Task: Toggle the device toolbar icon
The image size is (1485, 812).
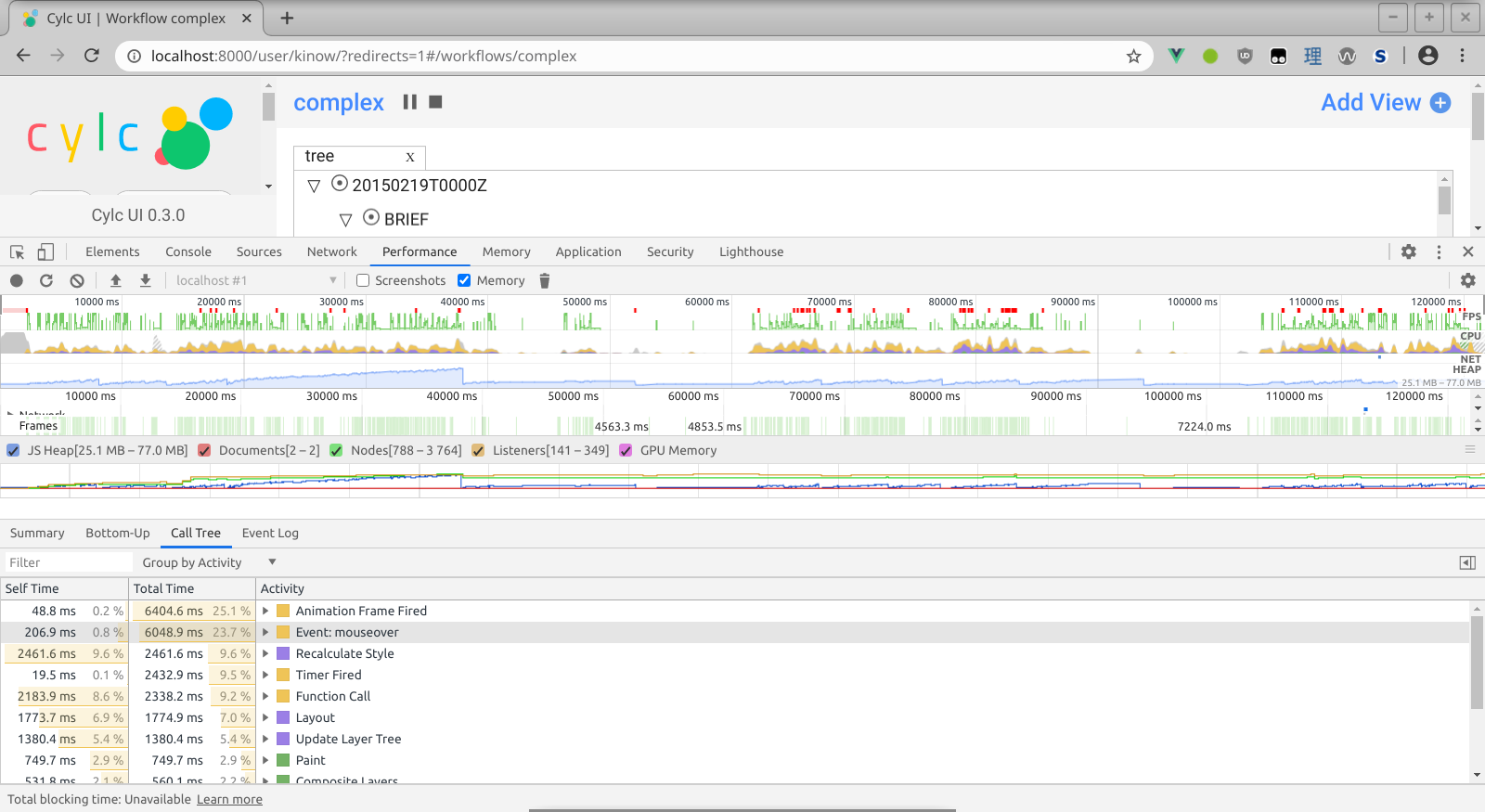Action: (x=45, y=251)
